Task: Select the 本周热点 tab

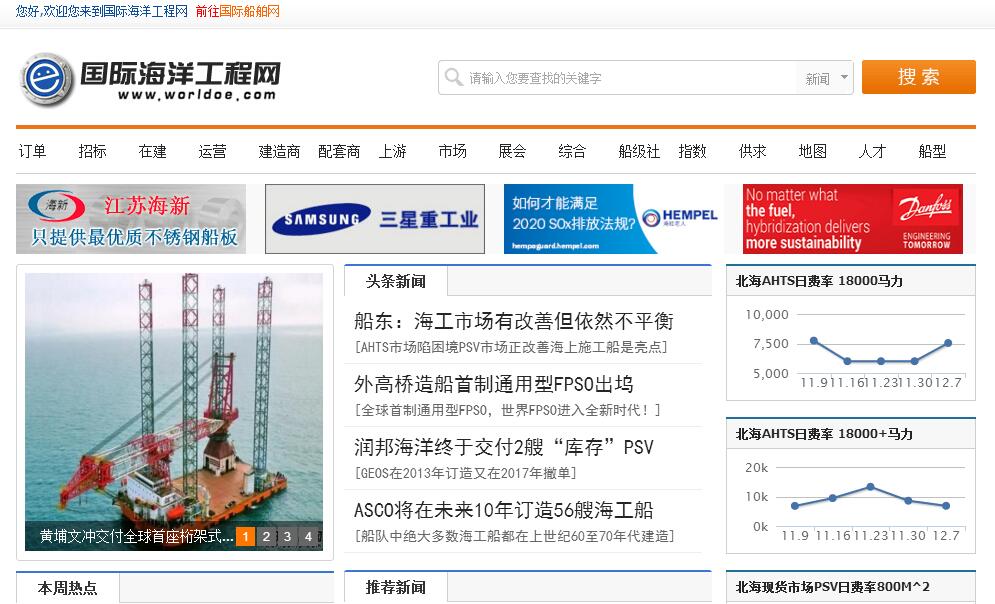Action: pos(68,588)
